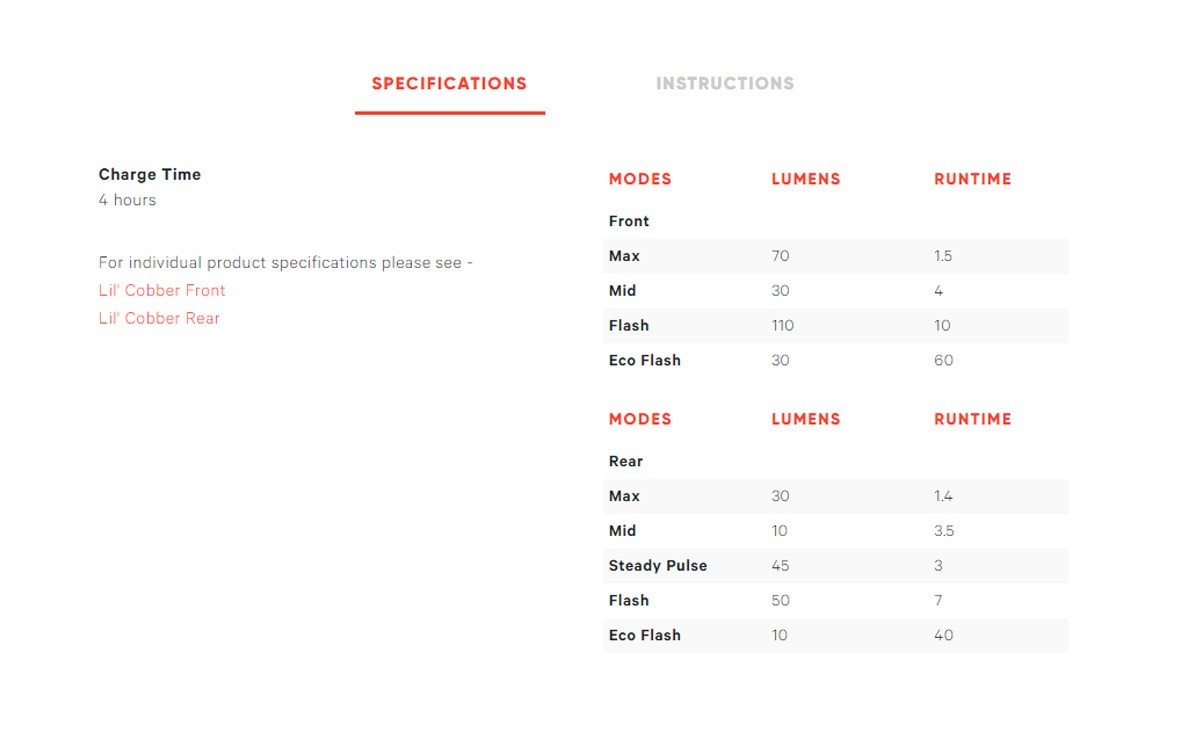The width and height of the screenshot is (1200, 740).
Task: Select the Steady Pulse mode row label
Action: click(x=658, y=566)
